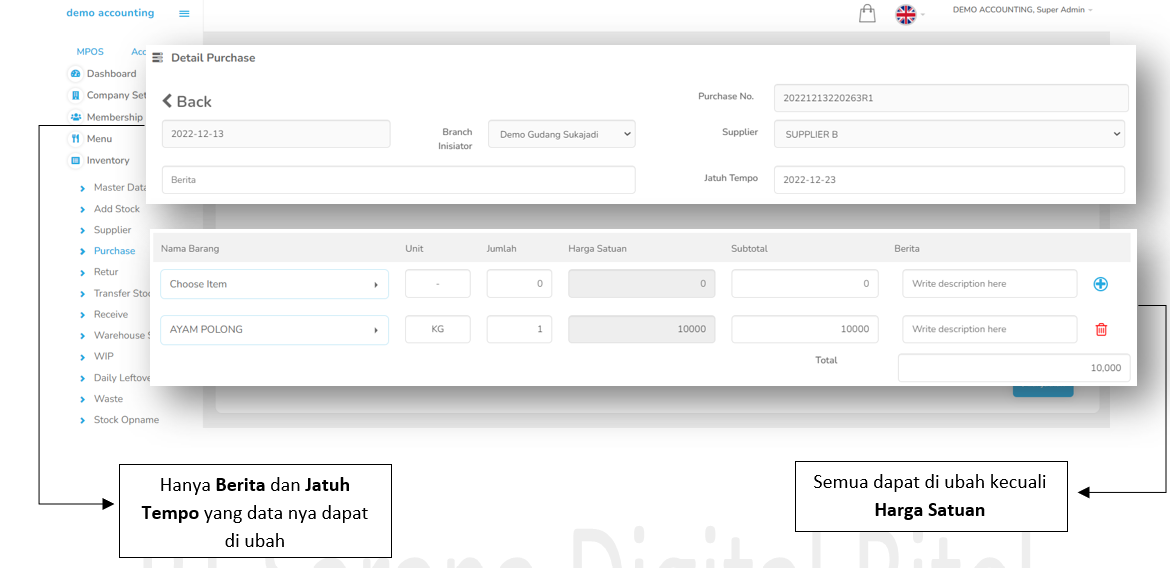The width and height of the screenshot is (1170, 568).
Task: Click the Inventory sidebar icon
Action: (x=75, y=161)
